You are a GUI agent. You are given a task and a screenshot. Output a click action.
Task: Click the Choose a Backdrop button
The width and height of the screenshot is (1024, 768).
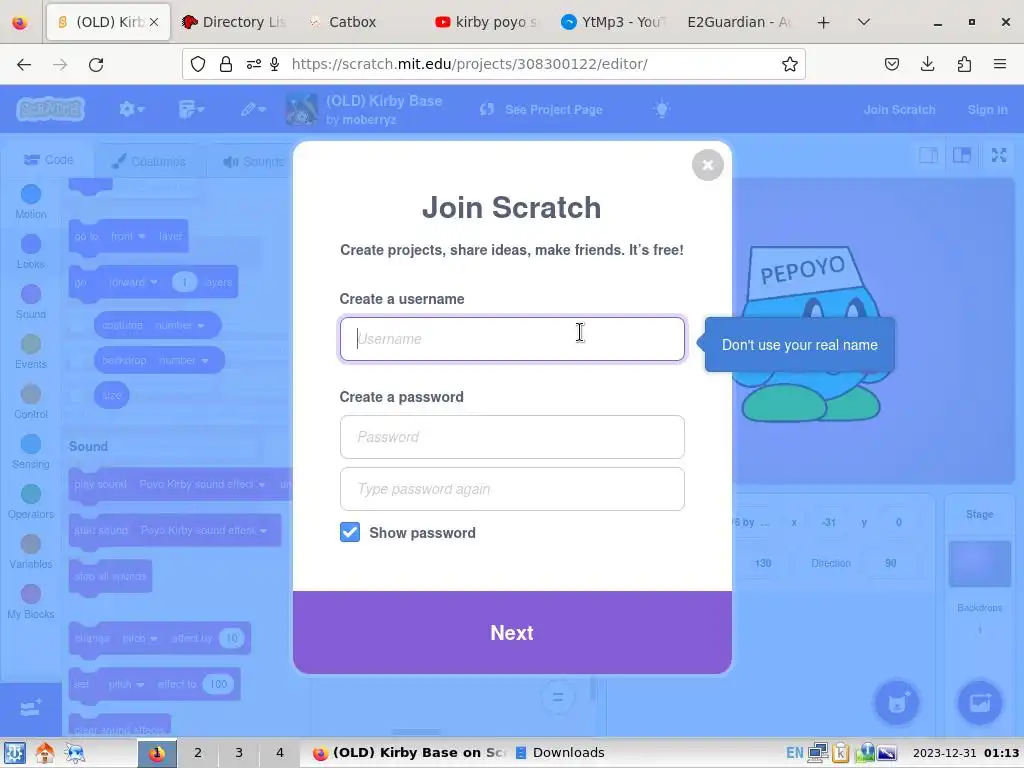click(980, 703)
